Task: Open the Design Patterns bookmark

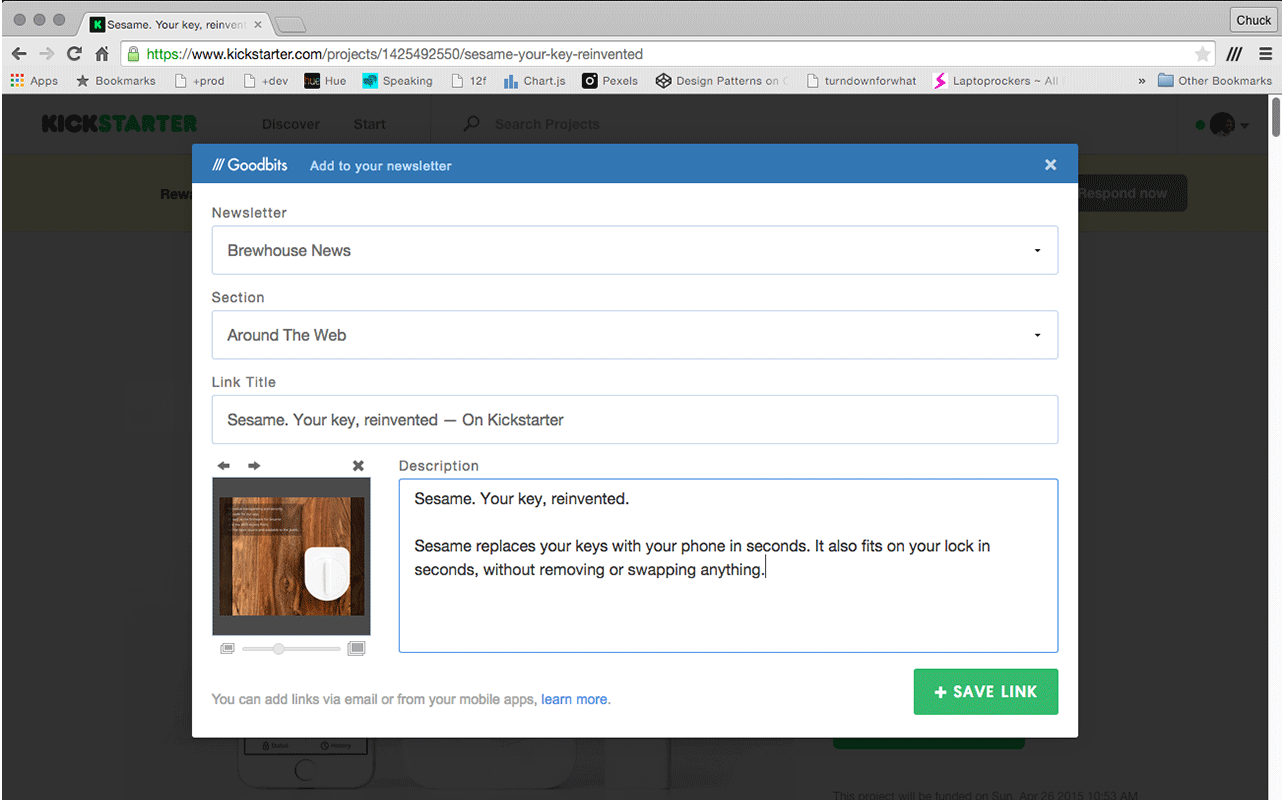Action: [722, 81]
